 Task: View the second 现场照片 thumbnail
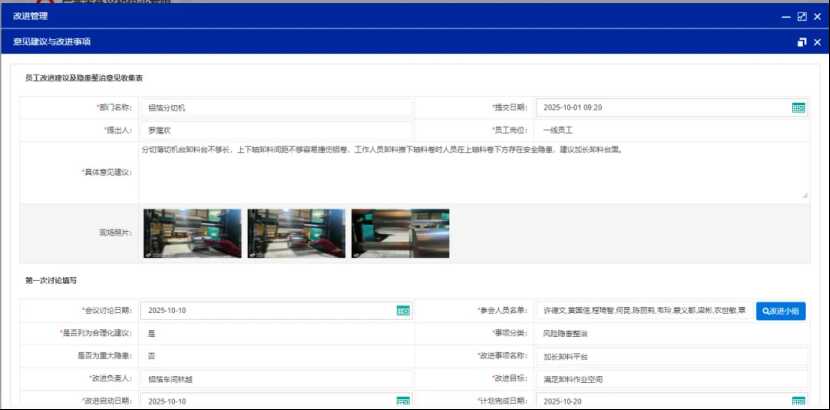[296, 233]
